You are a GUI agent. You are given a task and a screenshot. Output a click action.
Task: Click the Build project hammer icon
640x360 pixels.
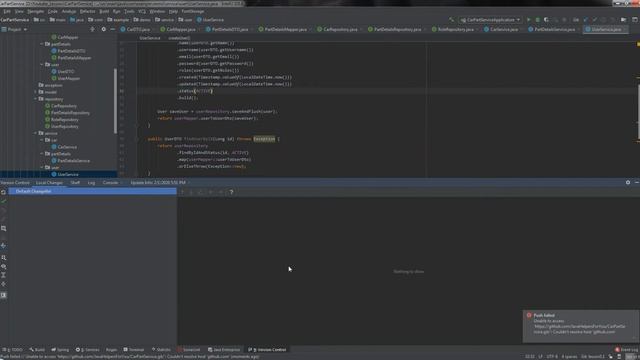click(451, 20)
